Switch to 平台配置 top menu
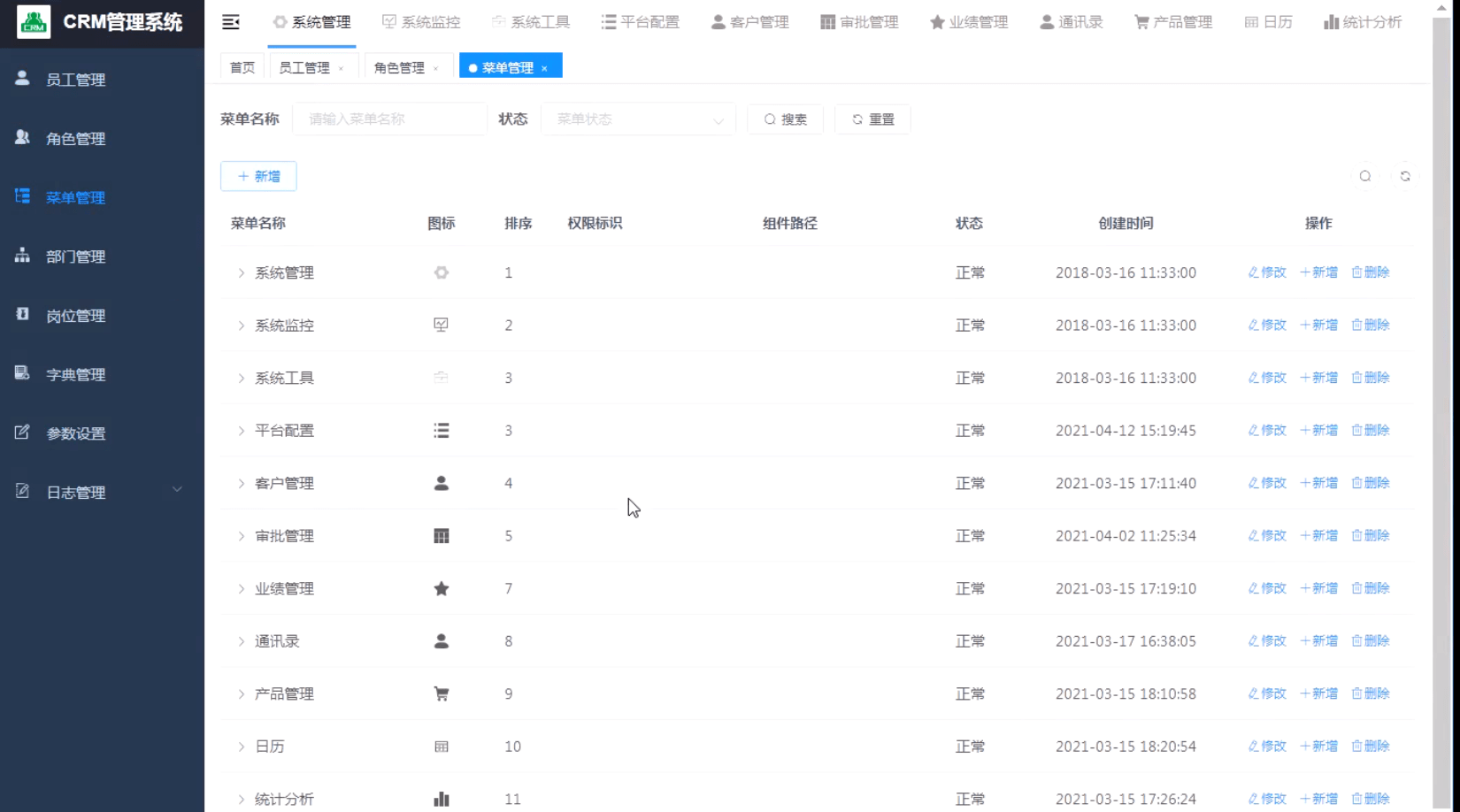Screen dimensions: 1460x812 [641, 22]
